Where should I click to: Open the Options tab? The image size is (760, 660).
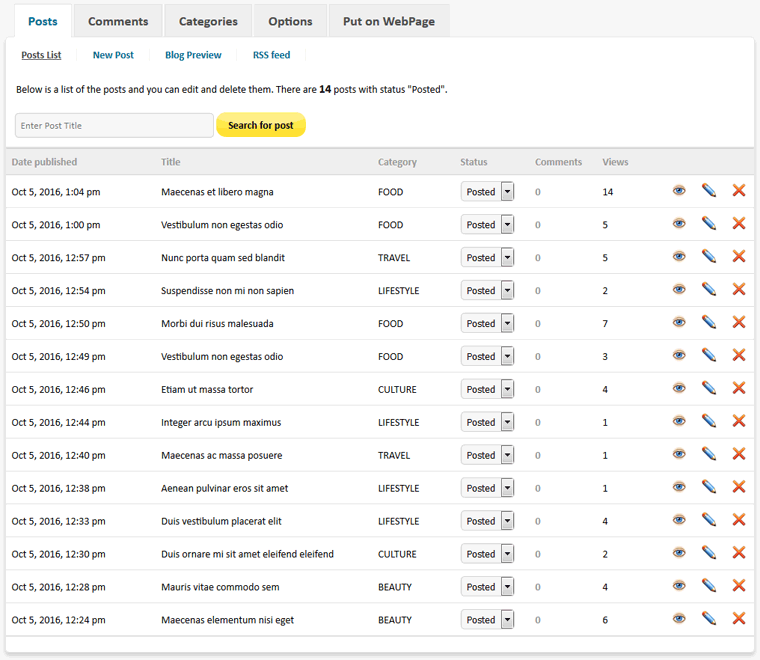[x=290, y=21]
